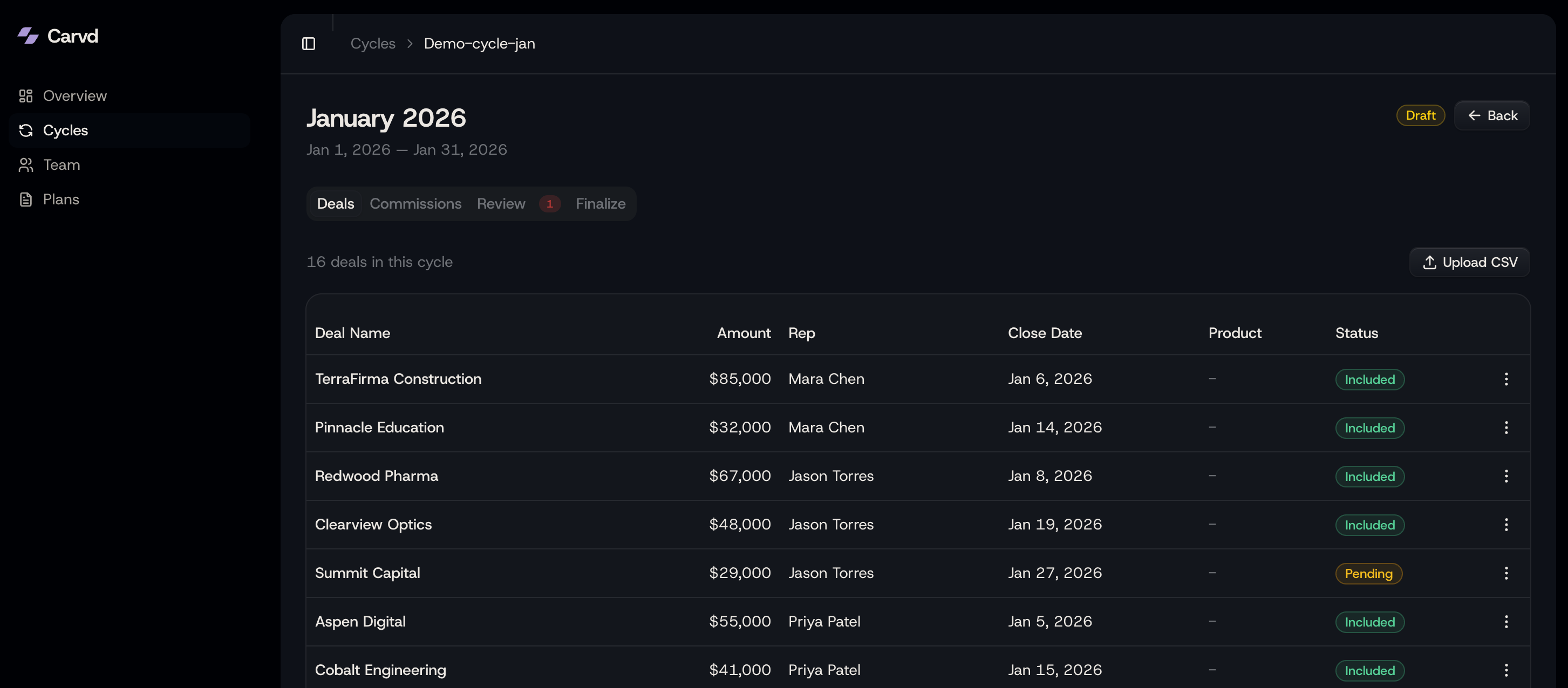
Task: Open row menu for TerraFirma Construction
Action: (x=1506, y=379)
